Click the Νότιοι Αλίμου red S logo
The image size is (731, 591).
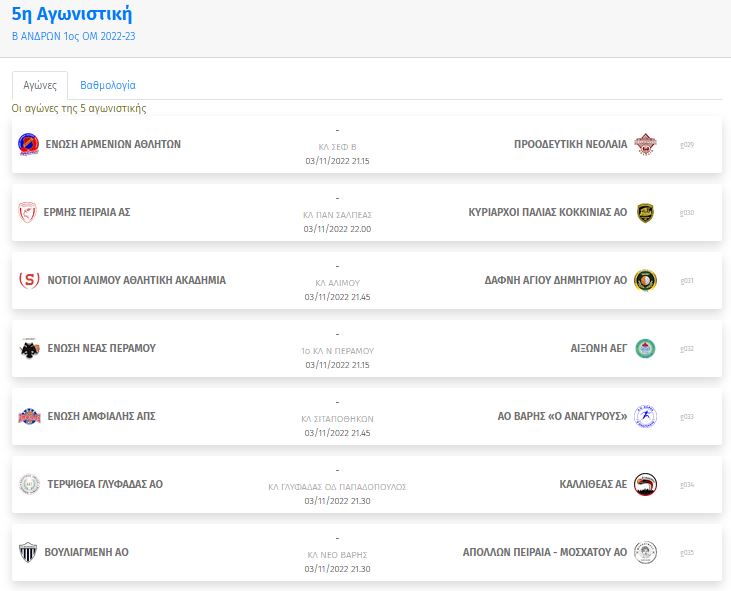(28, 280)
